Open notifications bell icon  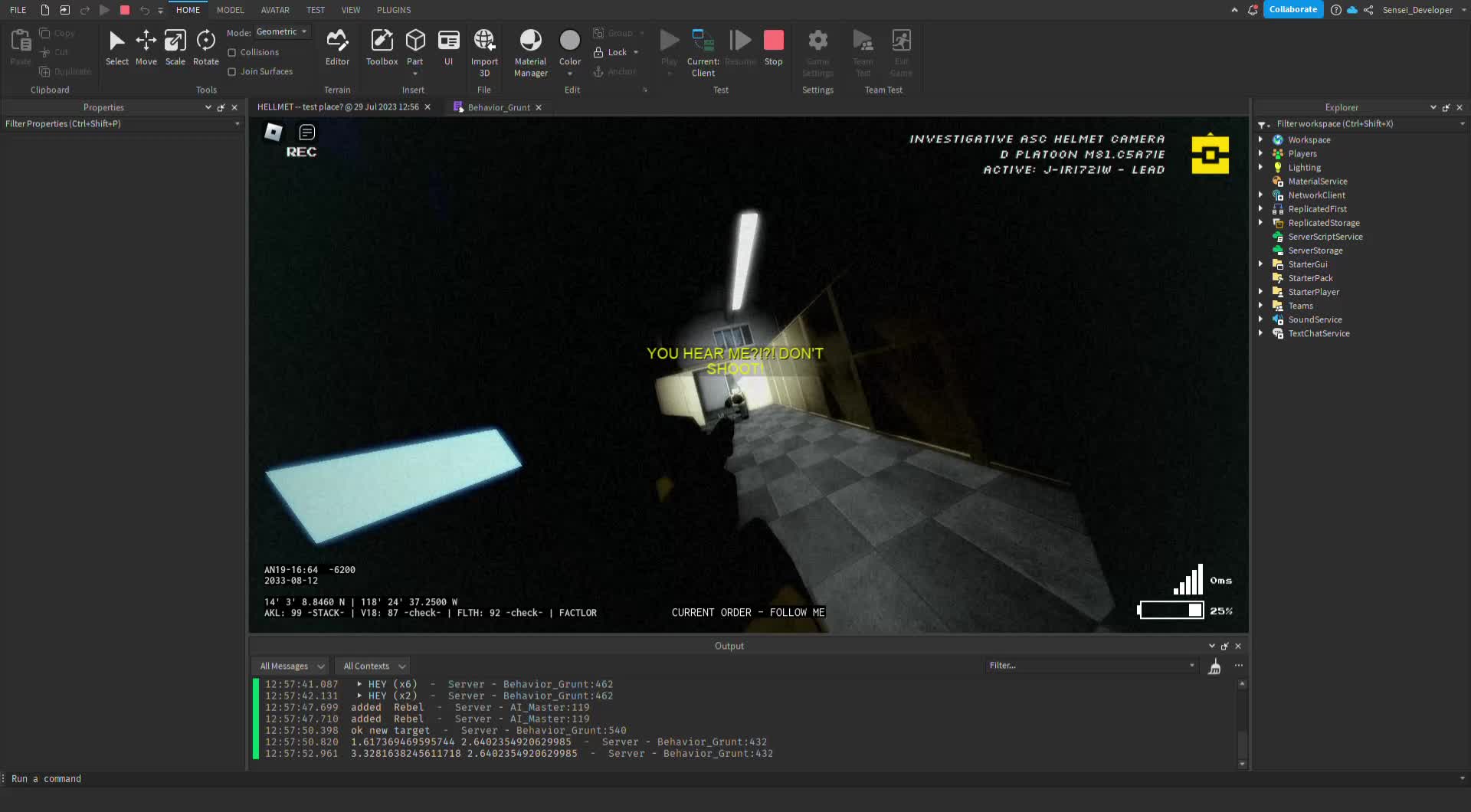pos(1253,10)
